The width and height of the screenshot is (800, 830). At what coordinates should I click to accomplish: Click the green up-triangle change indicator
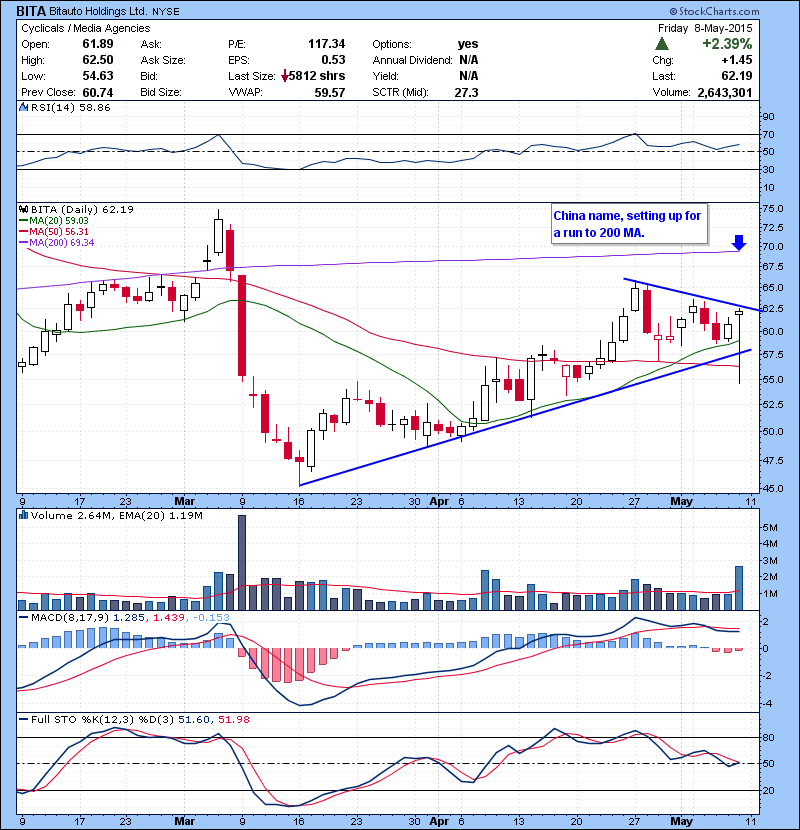click(661, 43)
